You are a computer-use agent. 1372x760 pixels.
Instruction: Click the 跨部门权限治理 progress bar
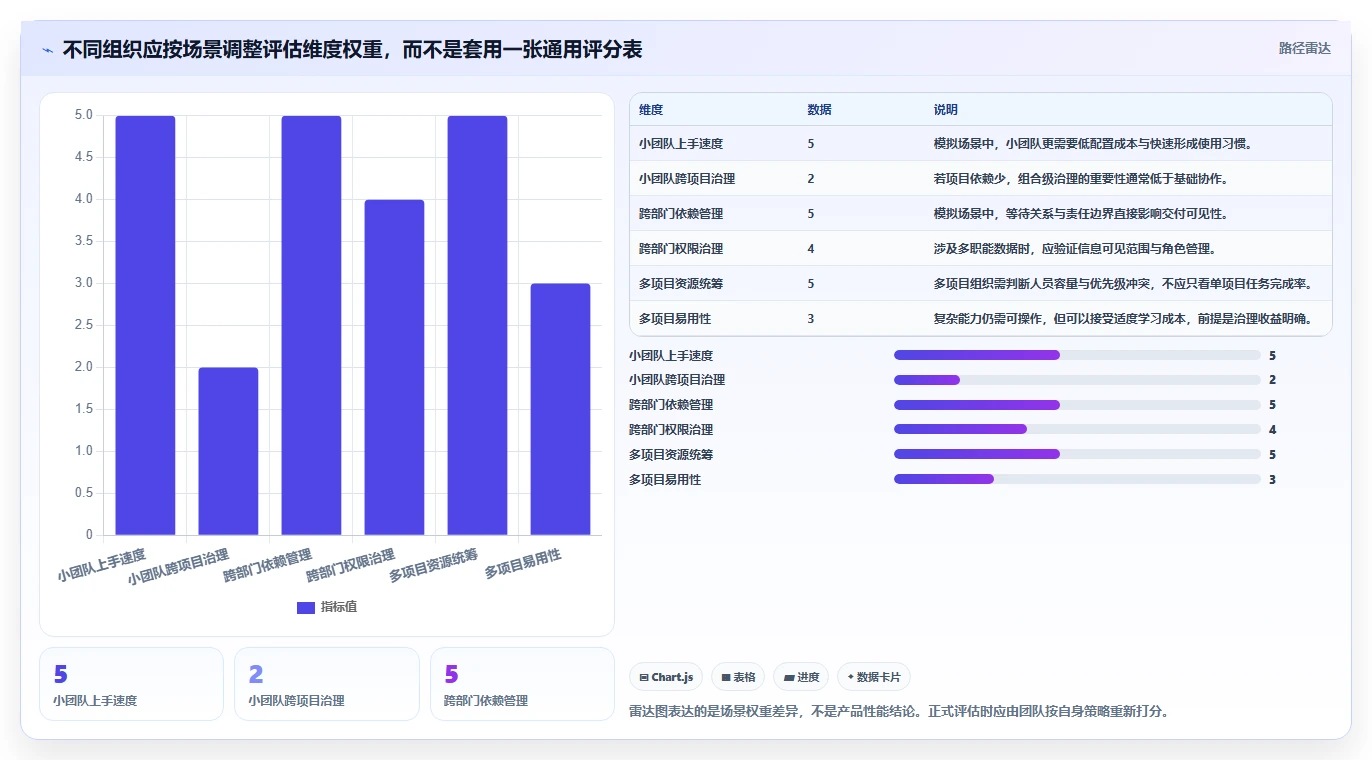1077,429
